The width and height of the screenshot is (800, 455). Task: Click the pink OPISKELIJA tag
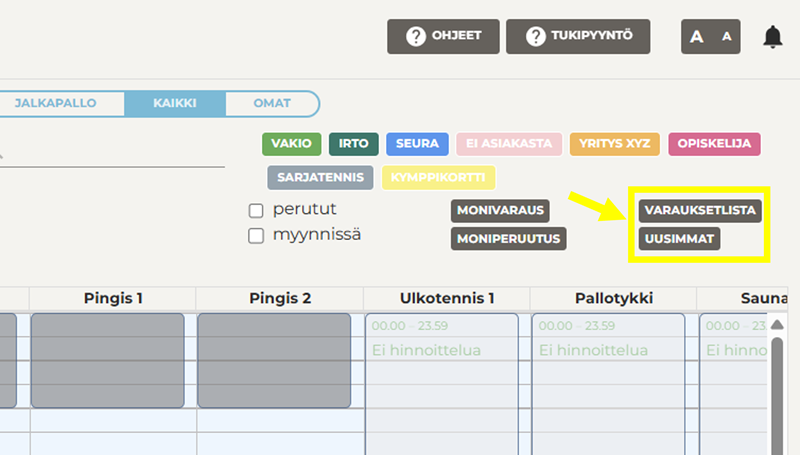[x=714, y=144]
